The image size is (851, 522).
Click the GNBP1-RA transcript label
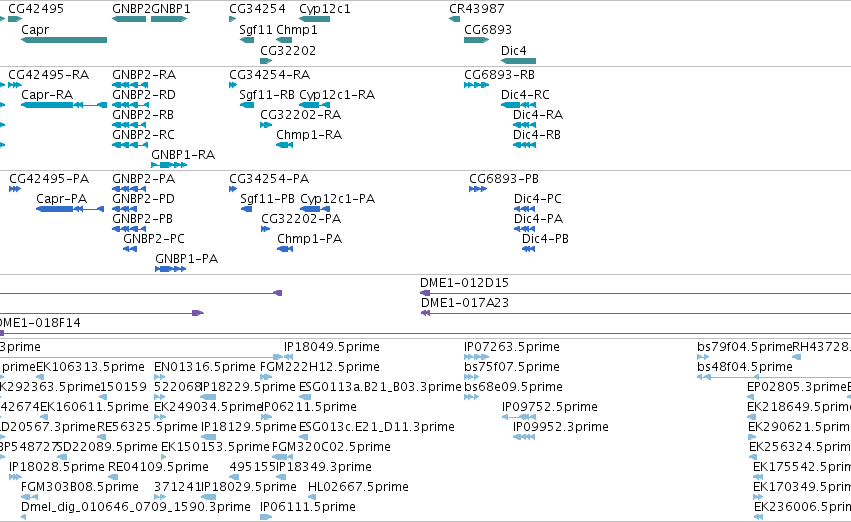(183, 155)
